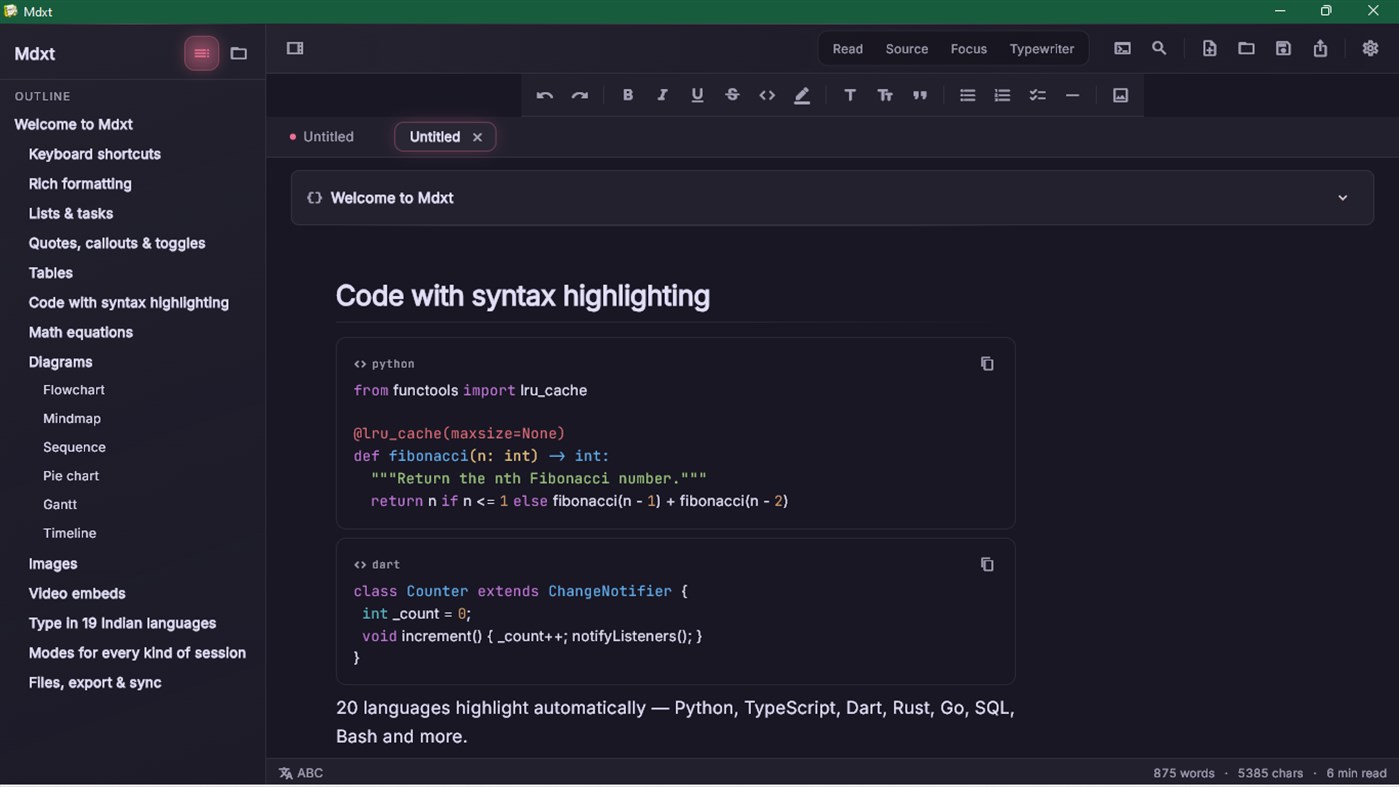Undo the last edit
This screenshot has height=787, width=1399.
tap(544, 96)
